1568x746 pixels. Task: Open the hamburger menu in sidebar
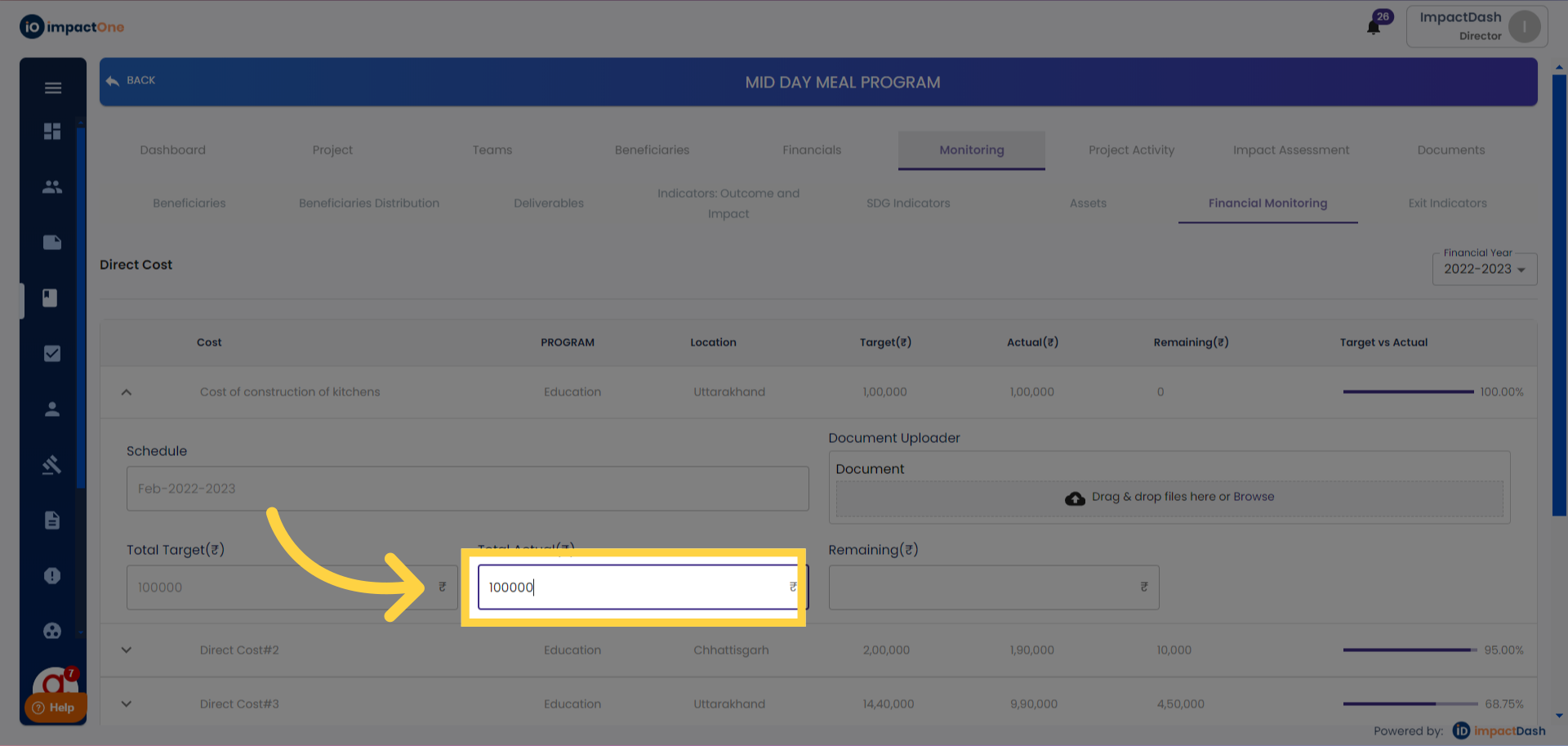click(x=53, y=88)
